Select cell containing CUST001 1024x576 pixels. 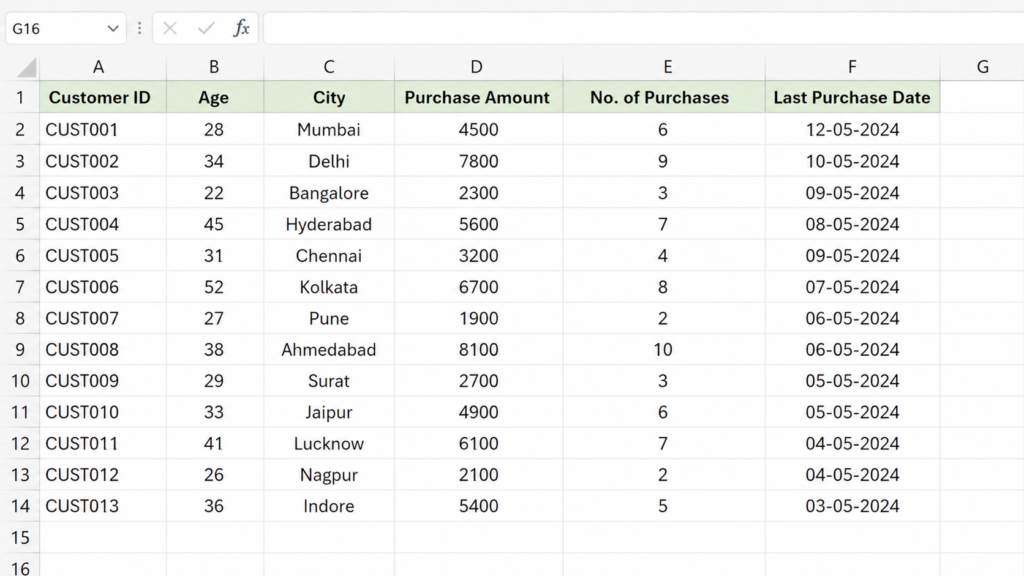click(x=103, y=129)
